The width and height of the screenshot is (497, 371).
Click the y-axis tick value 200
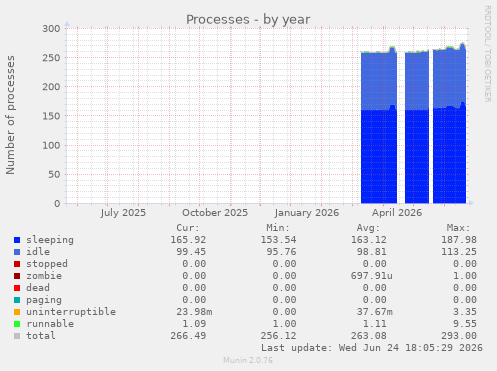click(x=51, y=87)
